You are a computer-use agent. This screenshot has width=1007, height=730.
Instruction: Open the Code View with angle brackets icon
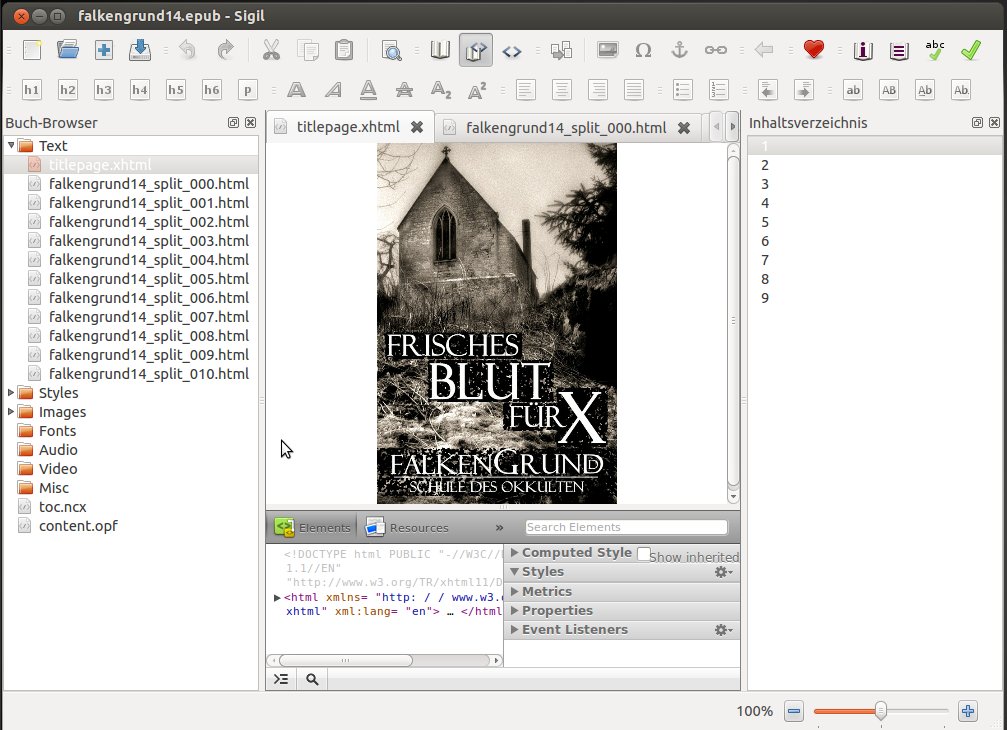tap(512, 50)
